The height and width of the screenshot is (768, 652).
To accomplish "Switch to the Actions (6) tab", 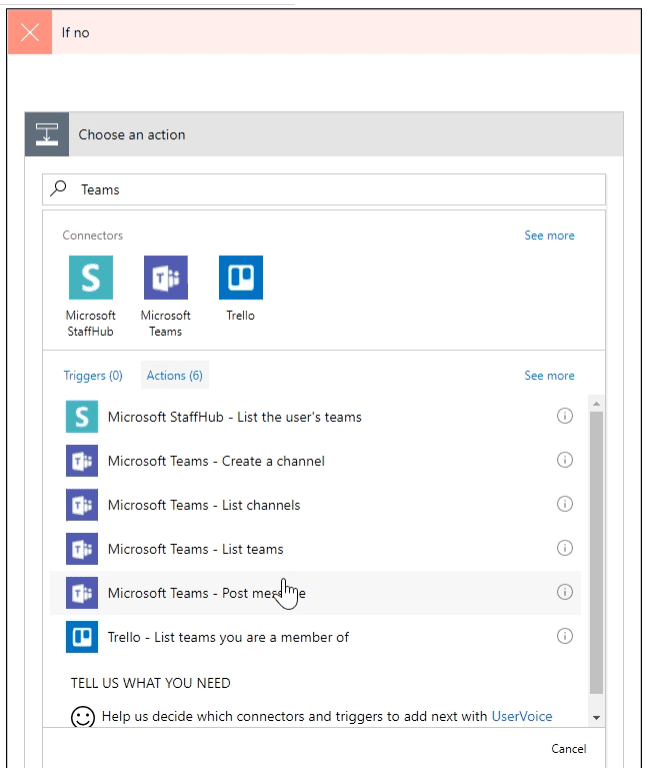I will point(174,376).
